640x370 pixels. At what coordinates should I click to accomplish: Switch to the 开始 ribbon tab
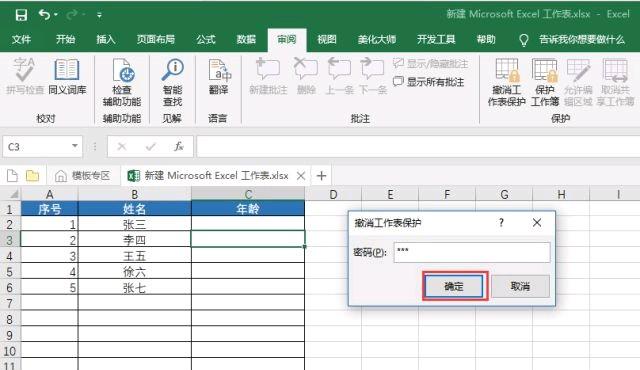click(x=65, y=40)
